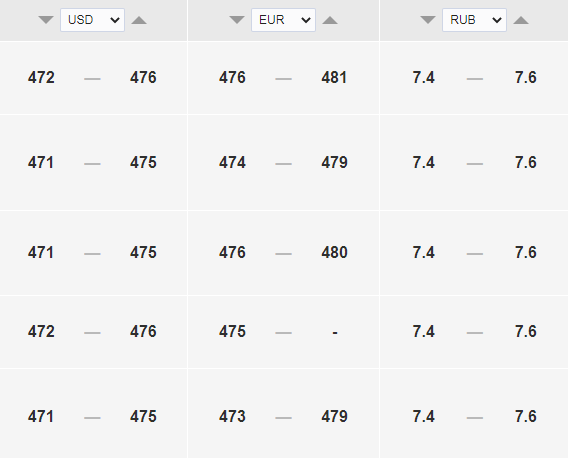Sort USD column descending with down arrow
Viewport: 568px width, 458px height.
point(46,20)
